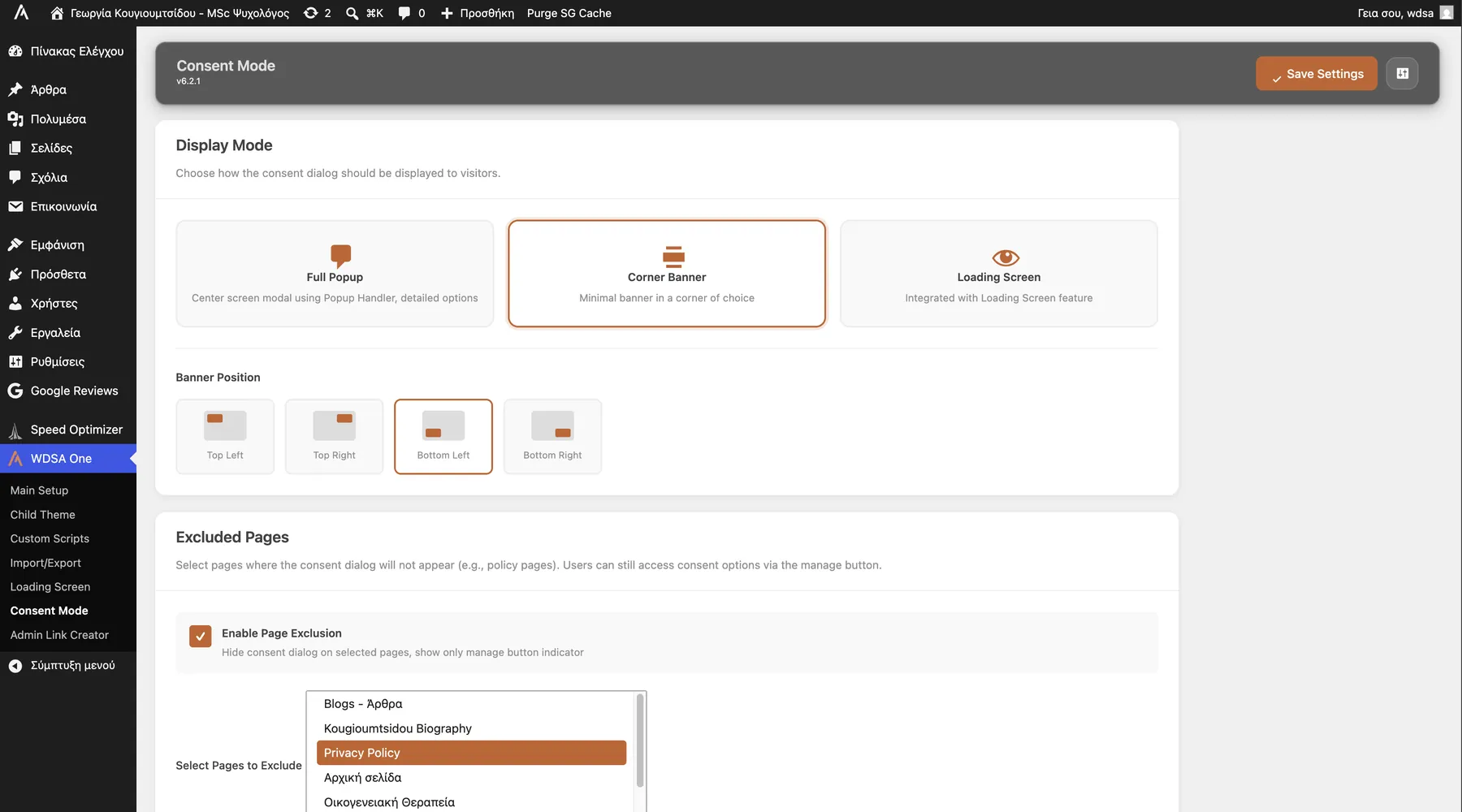
Task: Toggle Enable Page Exclusion checkbox
Action: (200, 636)
